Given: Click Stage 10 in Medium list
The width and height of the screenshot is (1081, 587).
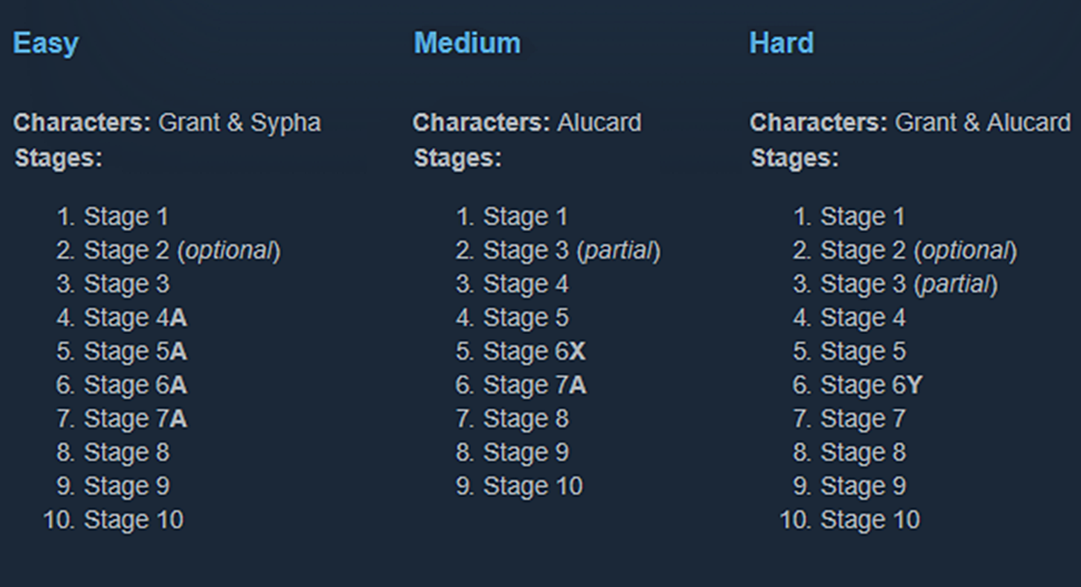Looking at the screenshot, I should (x=533, y=487).
